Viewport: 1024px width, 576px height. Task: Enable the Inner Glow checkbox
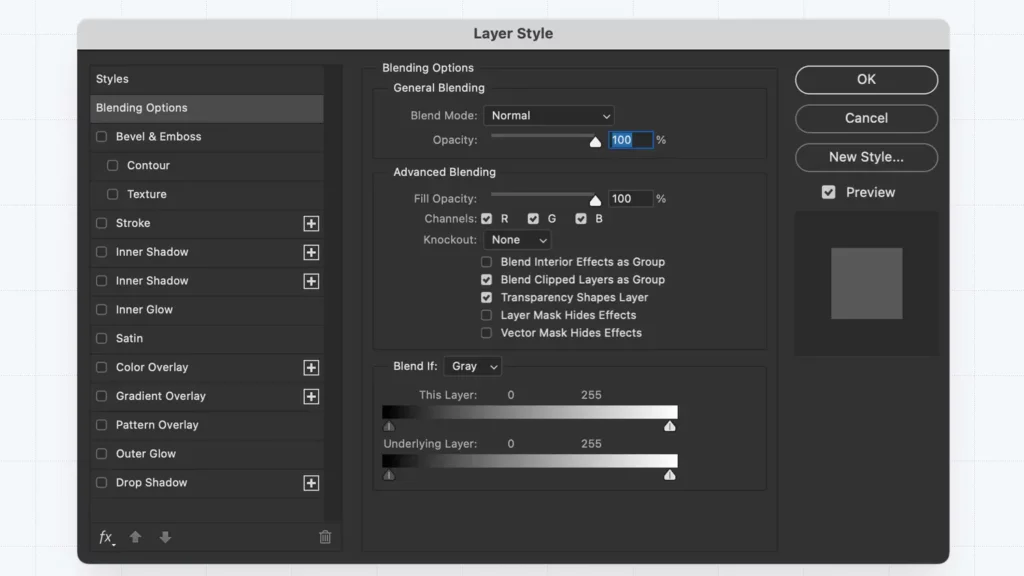pos(101,310)
